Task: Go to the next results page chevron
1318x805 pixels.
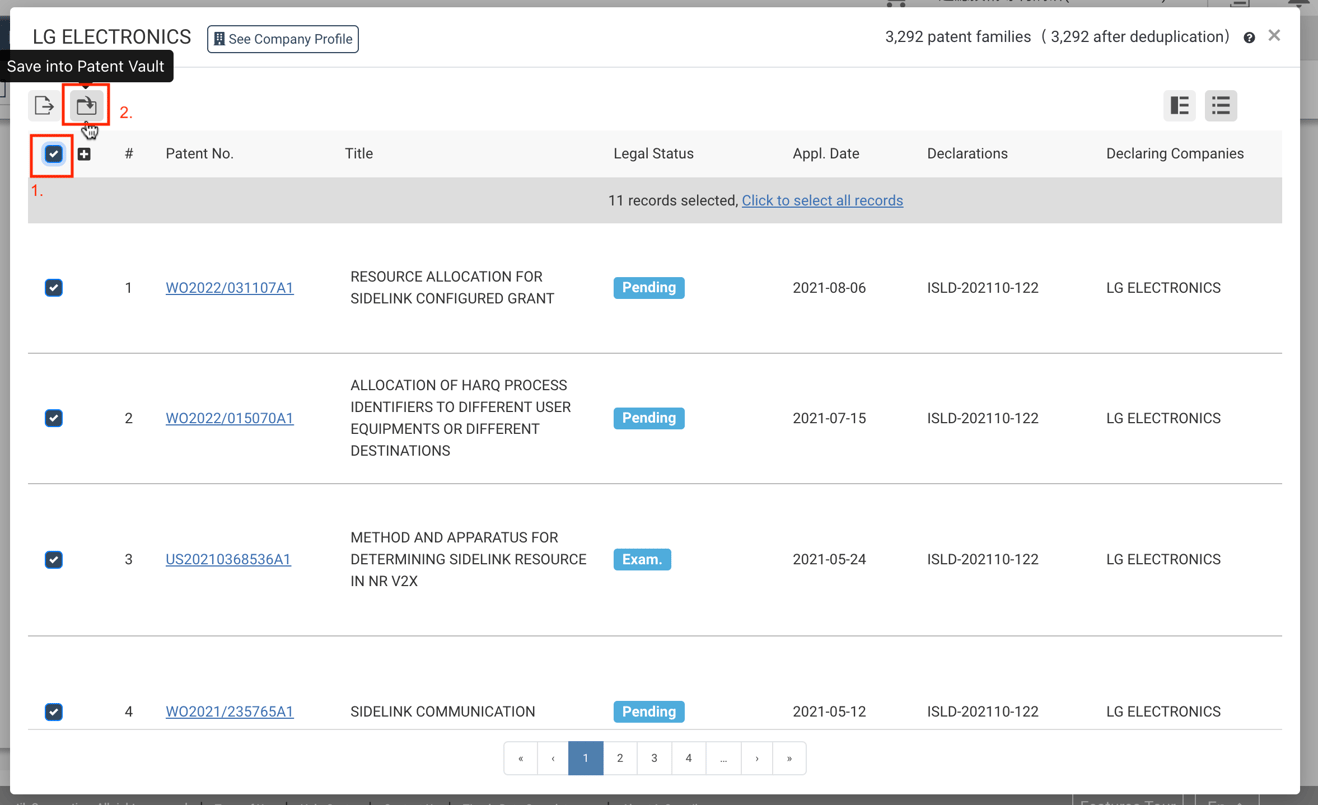Action: [756, 758]
